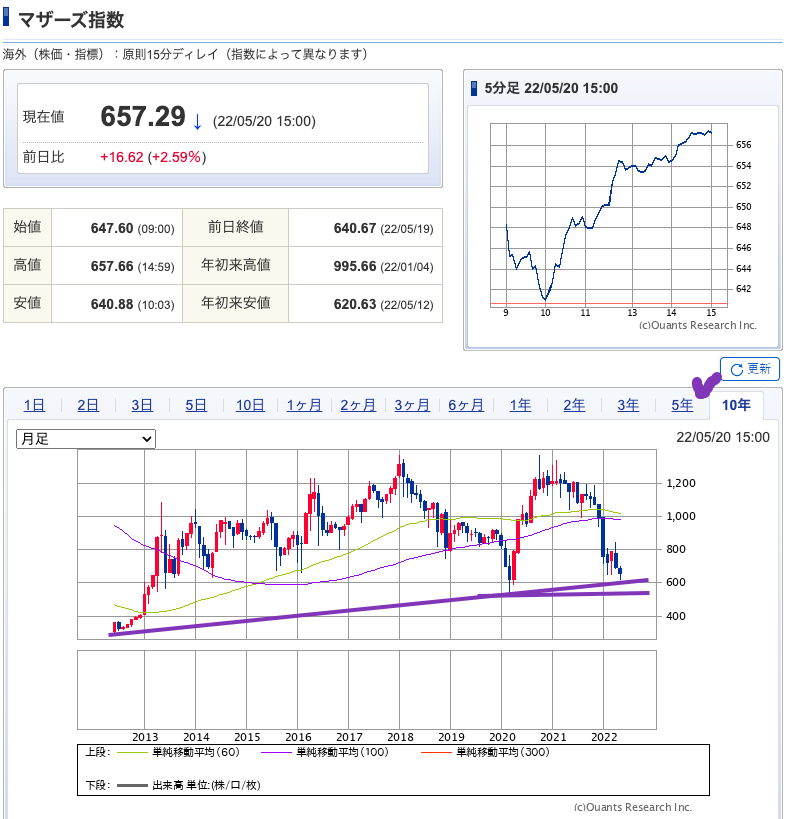797x819 pixels.
Task: Click the 更新 refresh button
Action: click(x=749, y=369)
